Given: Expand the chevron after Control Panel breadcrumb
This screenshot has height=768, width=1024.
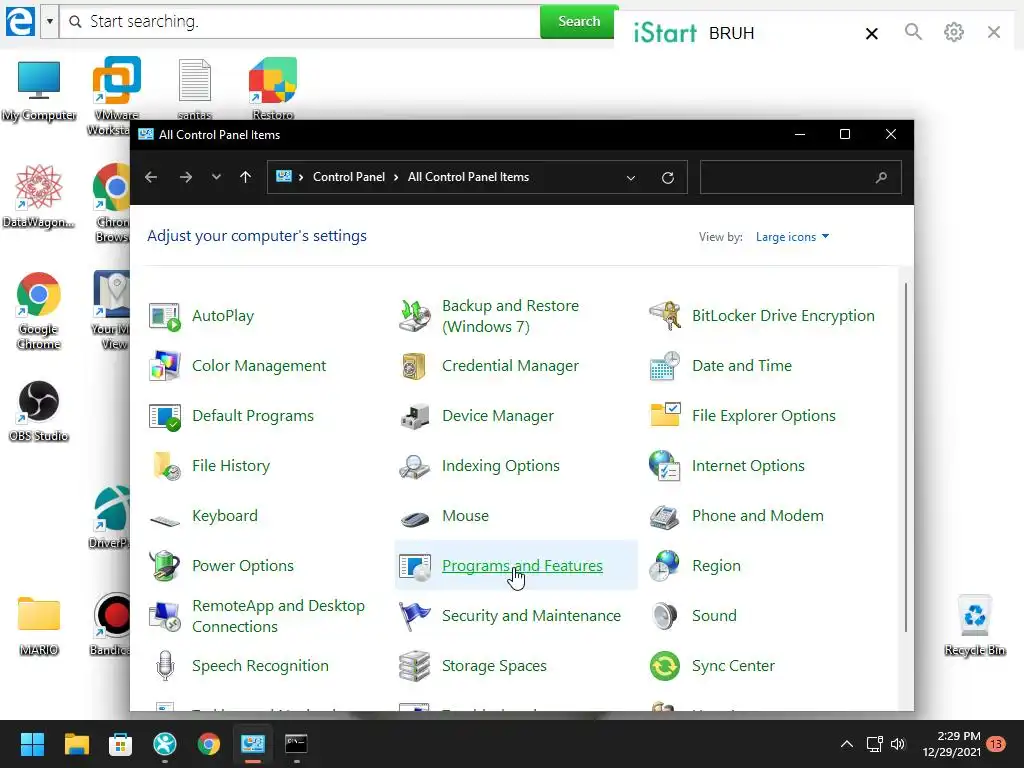Looking at the screenshot, I should coord(396,178).
